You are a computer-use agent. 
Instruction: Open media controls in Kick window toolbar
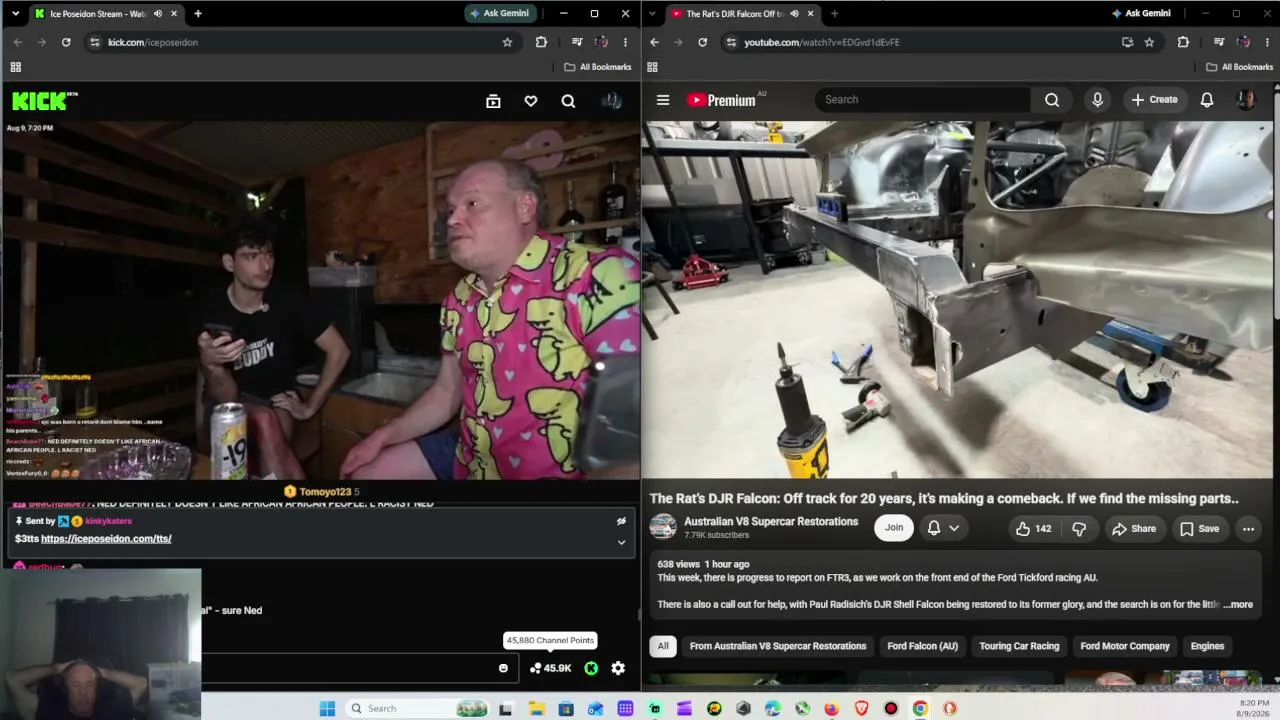click(577, 42)
